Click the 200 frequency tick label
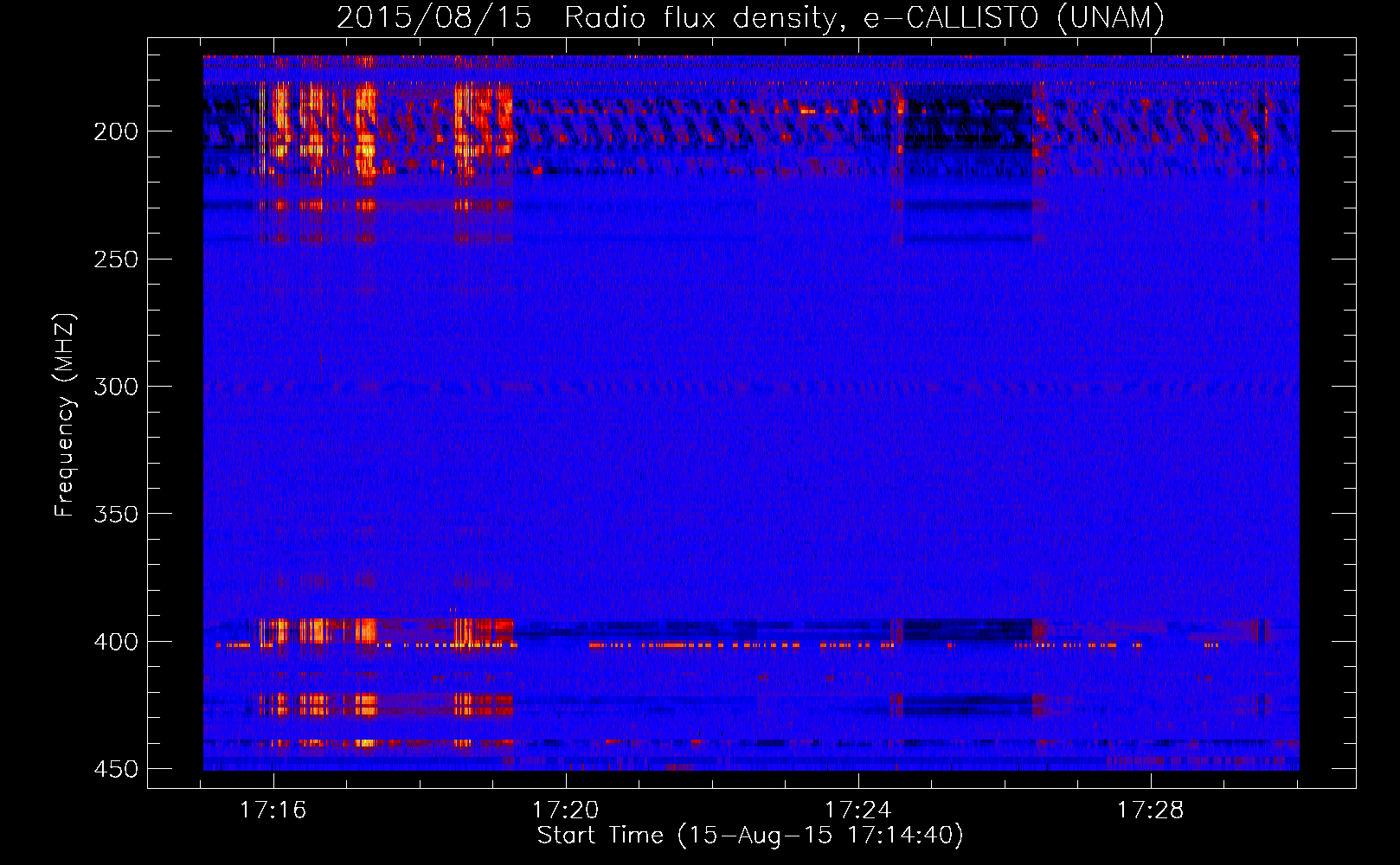Screen dimensions: 1400x865 pos(116,131)
